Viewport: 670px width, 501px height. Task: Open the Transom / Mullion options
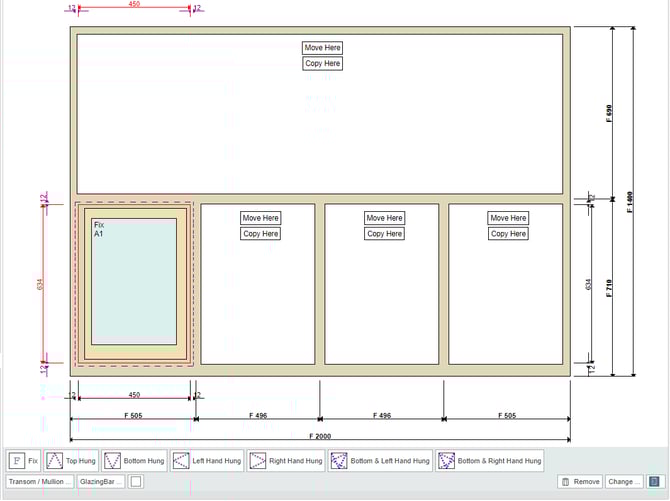coord(40,482)
